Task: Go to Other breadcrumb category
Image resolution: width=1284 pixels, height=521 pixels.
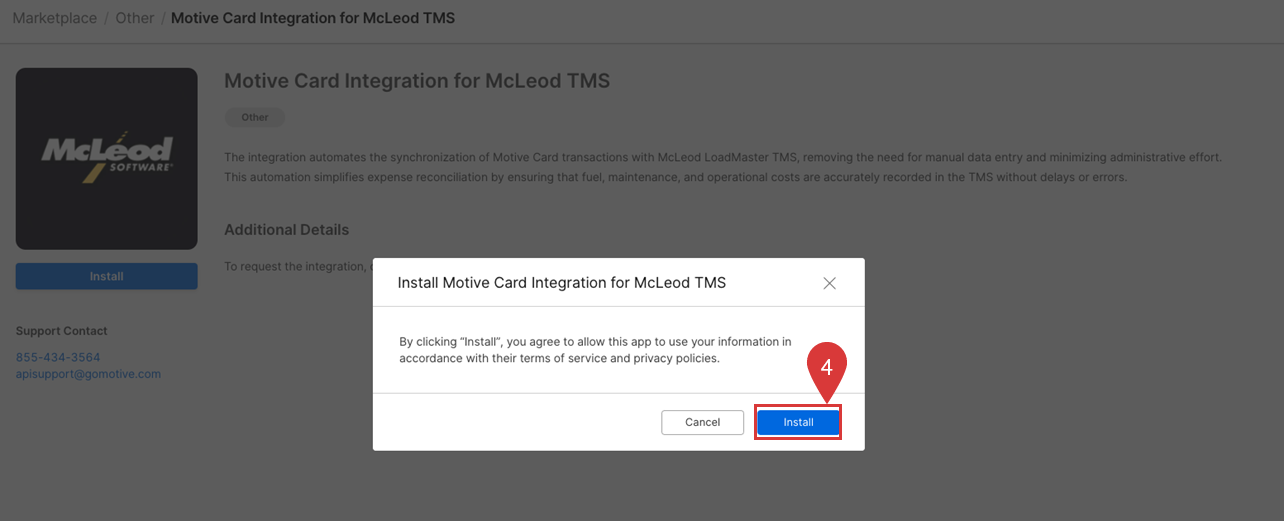Action: pyautogui.click(x=134, y=18)
